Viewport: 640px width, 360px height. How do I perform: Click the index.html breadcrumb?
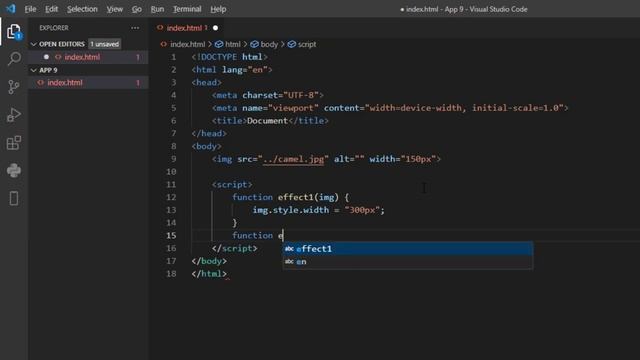tap(187, 44)
